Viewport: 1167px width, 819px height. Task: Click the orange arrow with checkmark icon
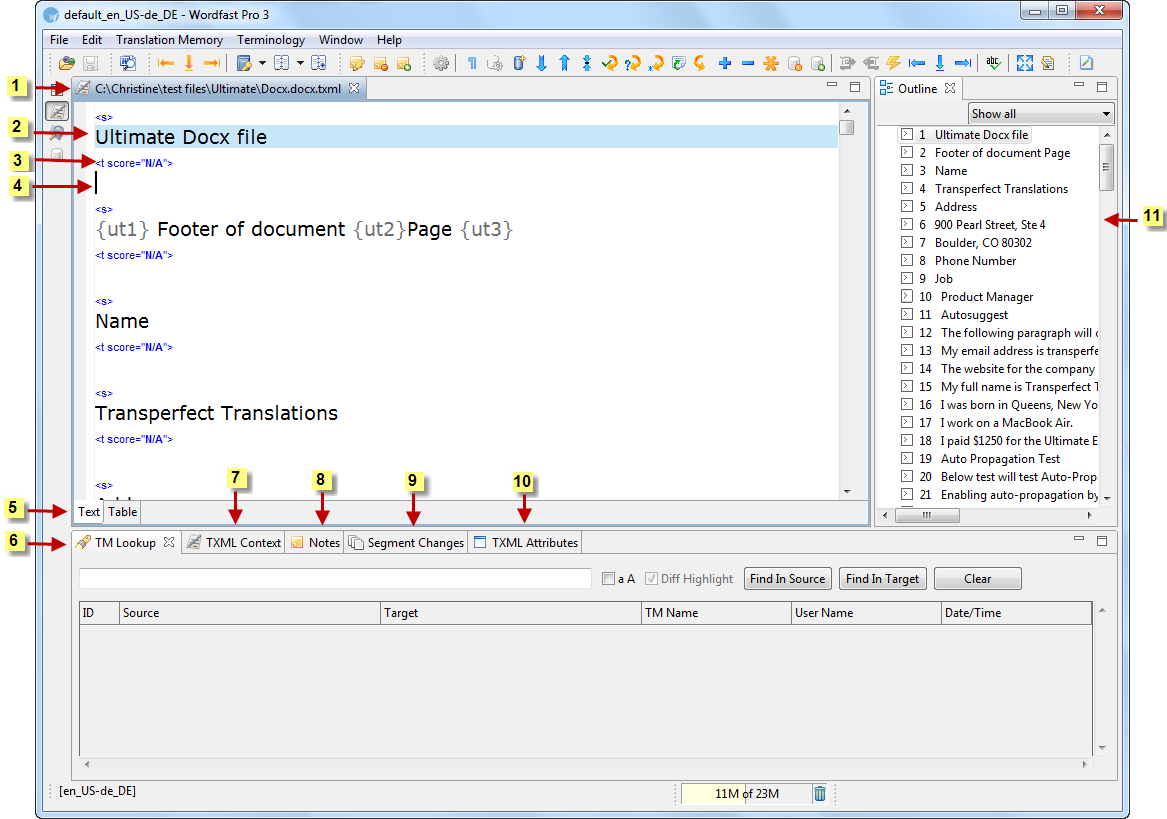pyautogui.click(x=610, y=63)
